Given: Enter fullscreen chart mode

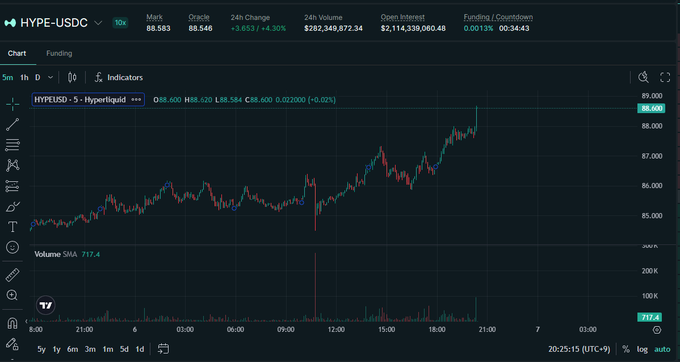Looking at the screenshot, I should coord(665,78).
